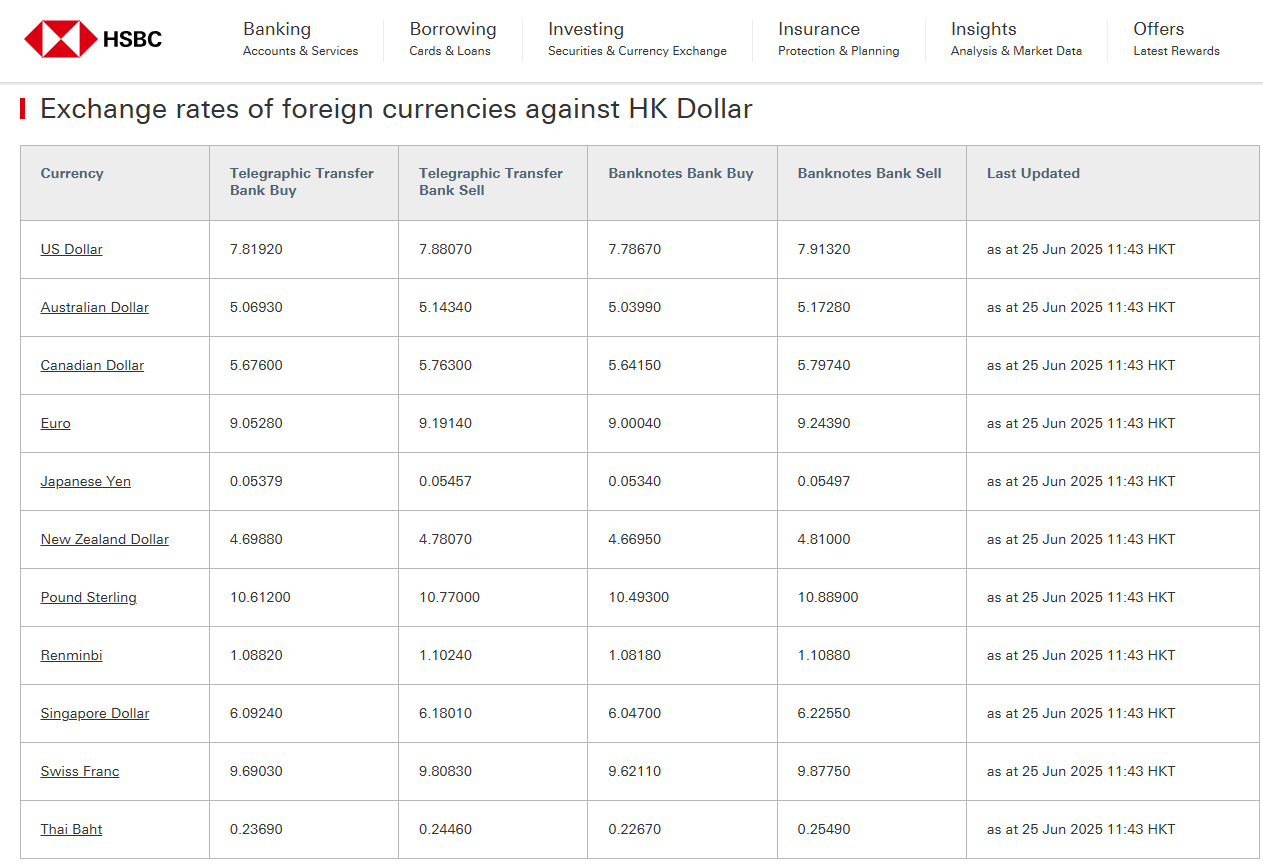Select the New Zealand Dollar link
The image size is (1263, 866).
pyautogui.click(x=105, y=539)
